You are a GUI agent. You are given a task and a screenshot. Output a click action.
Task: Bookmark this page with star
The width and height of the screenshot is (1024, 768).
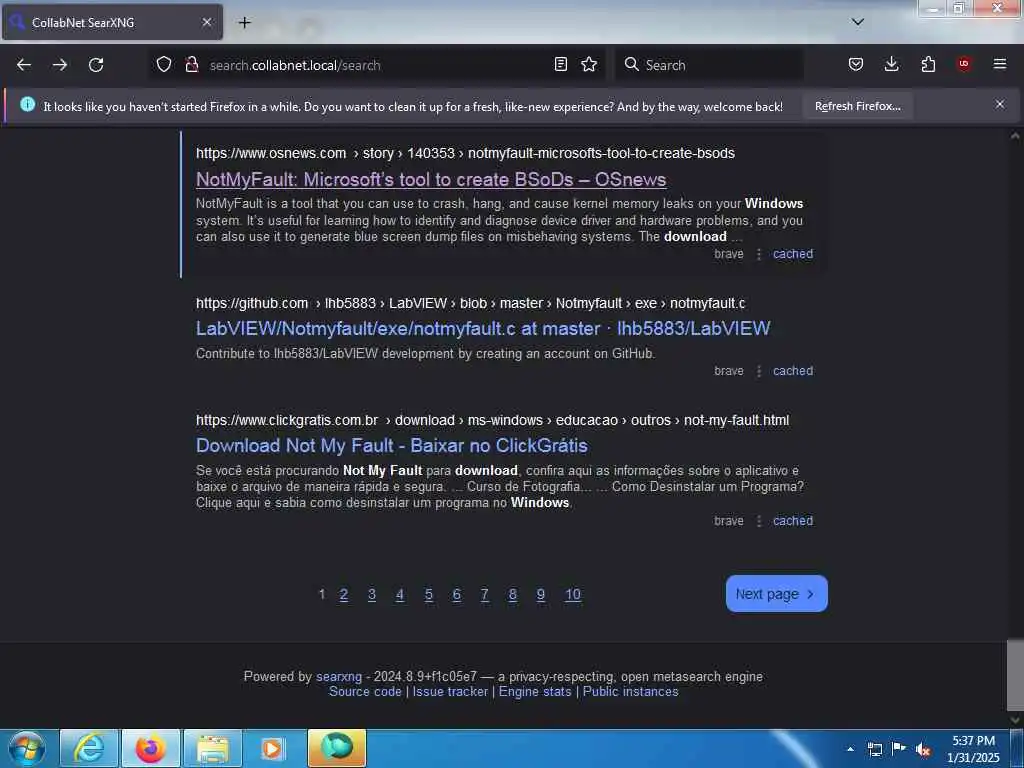click(589, 65)
